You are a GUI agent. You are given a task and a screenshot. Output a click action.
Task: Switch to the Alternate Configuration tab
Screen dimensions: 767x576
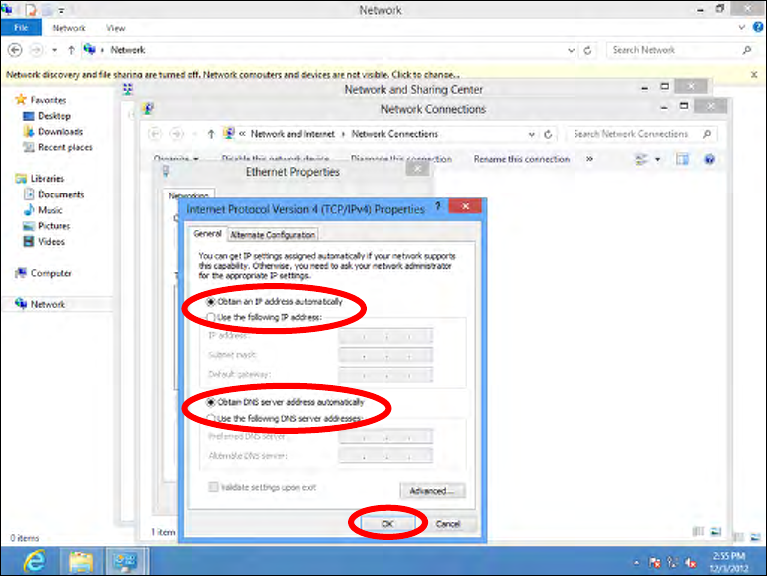tap(272, 235)
